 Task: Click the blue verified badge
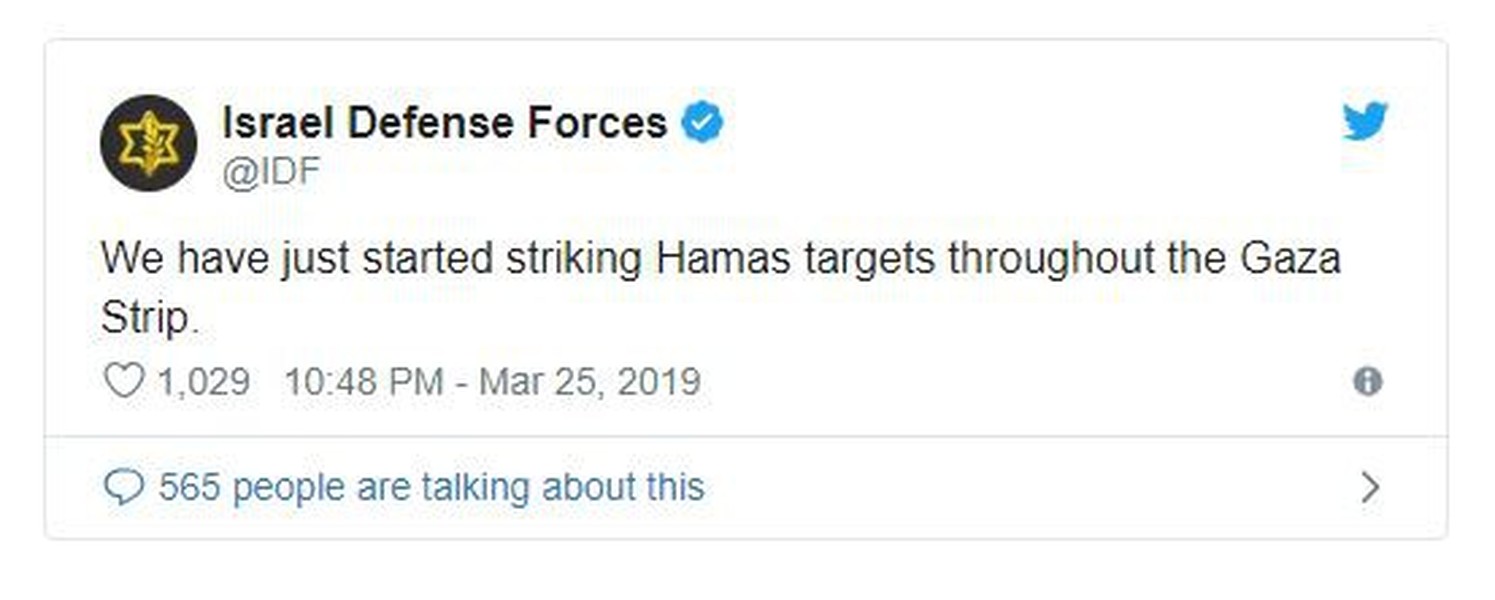[x=702, y=122]
